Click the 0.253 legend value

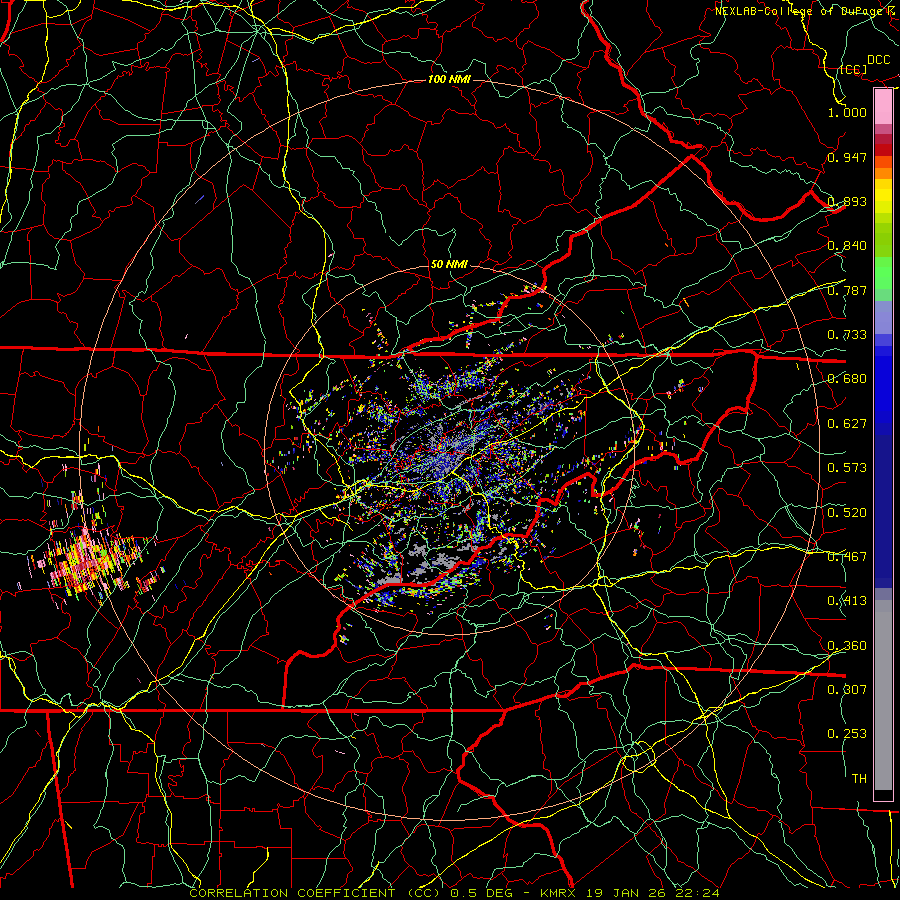pyautogui.click(x=847, y=734)
